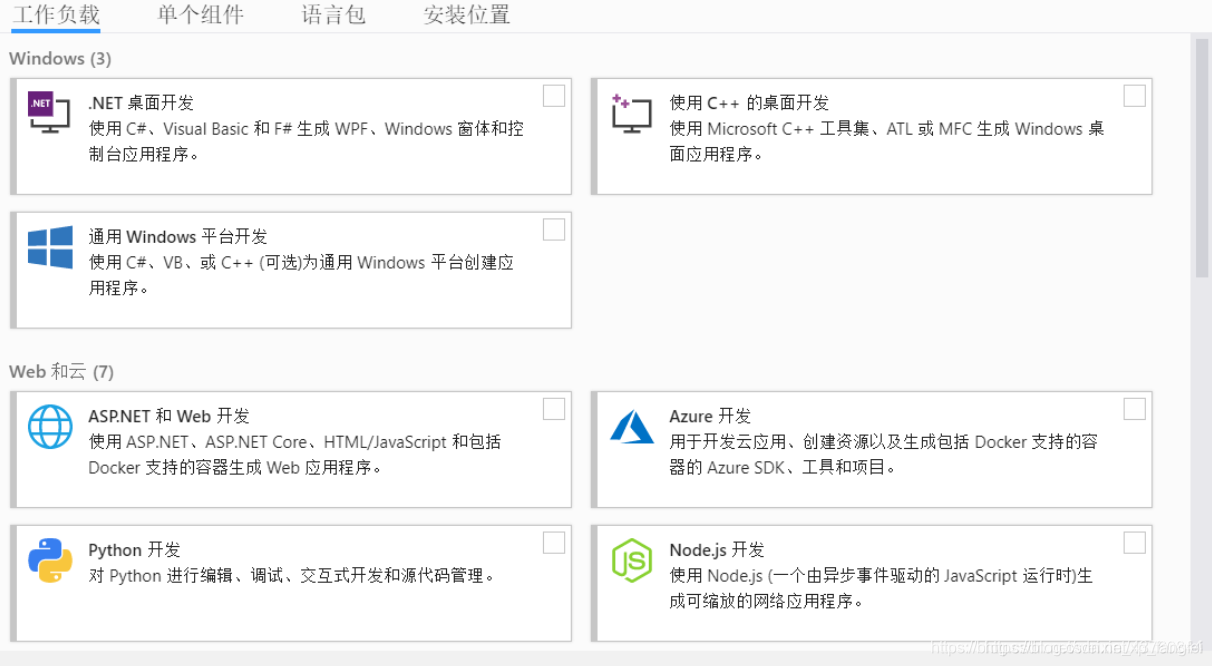Click the description text under Azure 开发
Image resolution: width=1212 pixels, height=666 pixels.
[883, 454]
